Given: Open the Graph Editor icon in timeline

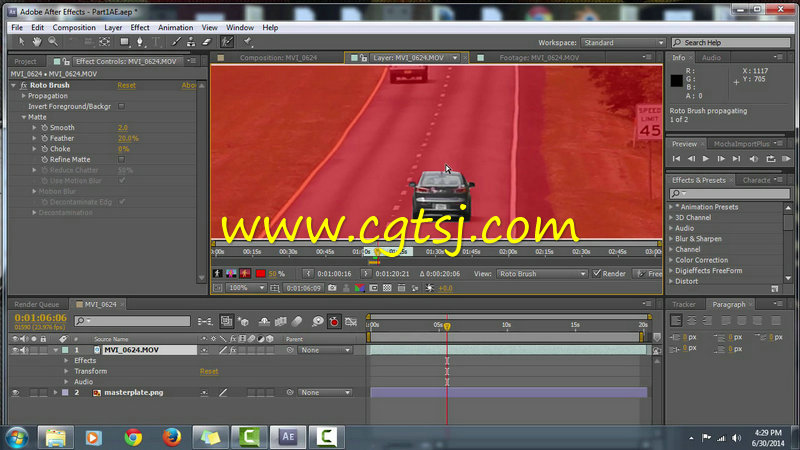Looking at the screenshot, I should (x=351, y=321).
